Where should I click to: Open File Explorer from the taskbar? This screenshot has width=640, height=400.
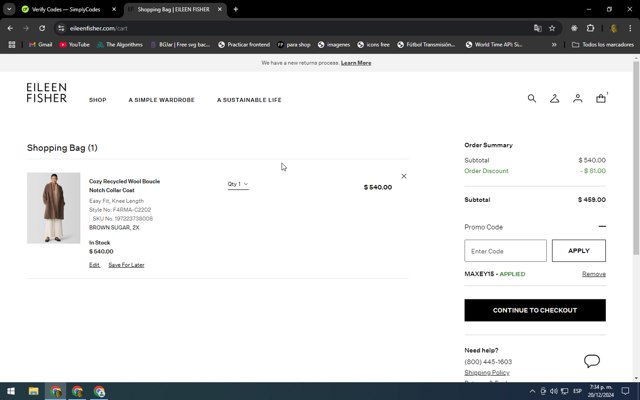[x=33, y=391]
